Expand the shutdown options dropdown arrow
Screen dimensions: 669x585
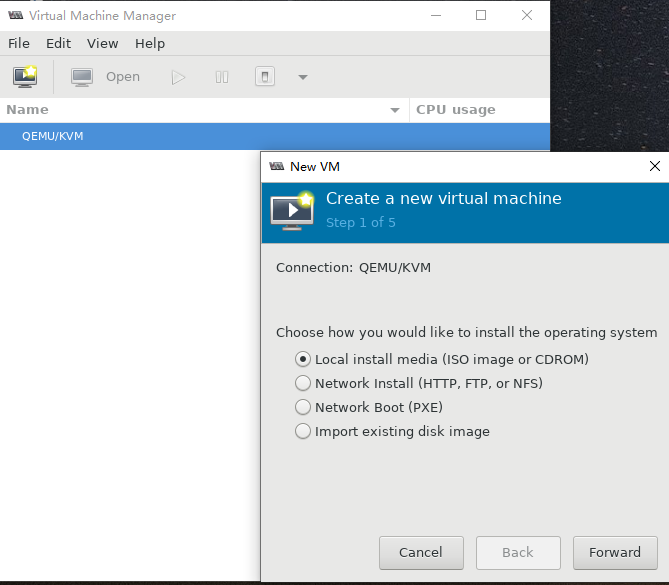coord(303,77)
